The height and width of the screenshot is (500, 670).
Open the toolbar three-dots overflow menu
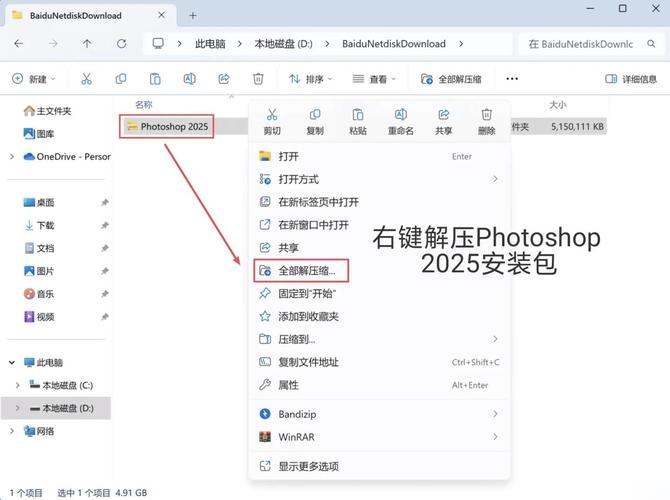point(512,79)
